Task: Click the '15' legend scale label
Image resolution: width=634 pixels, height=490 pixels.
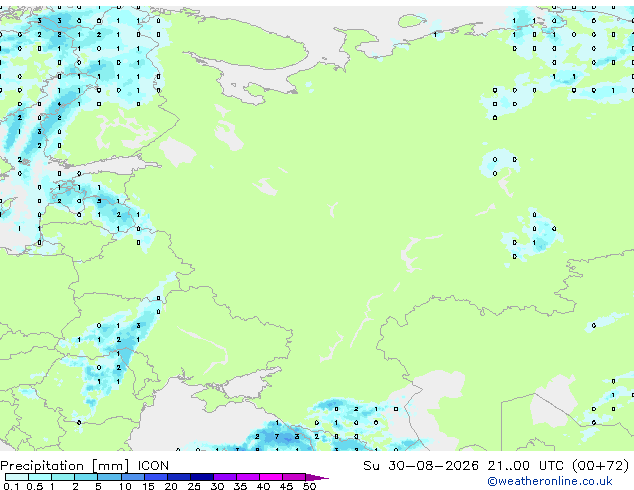Action: tap(148, 486)
